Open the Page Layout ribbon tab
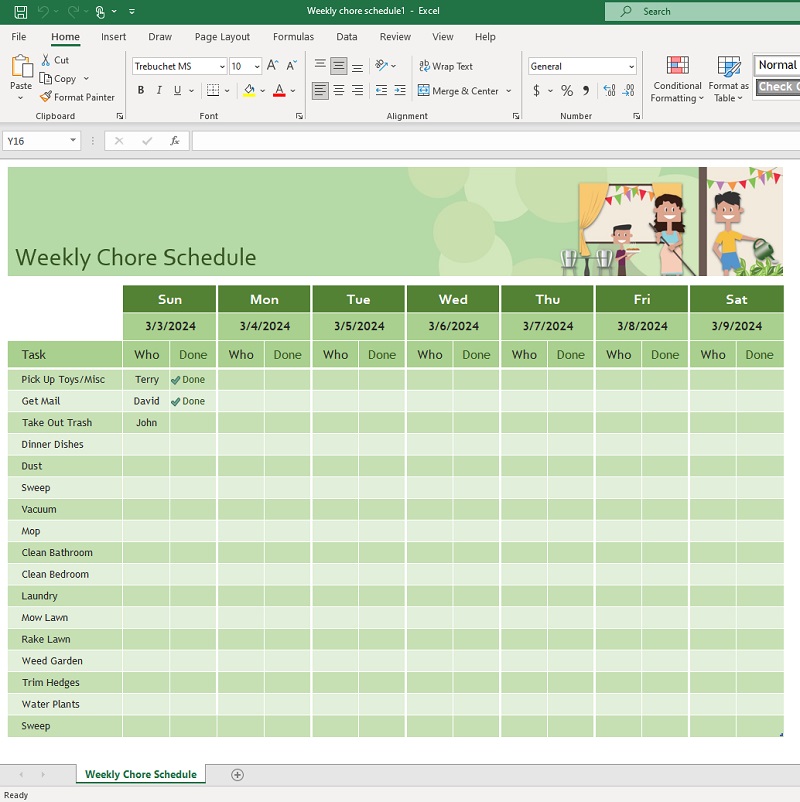The width and height of the screenshot is (800, 802). (x=222, y=37)
